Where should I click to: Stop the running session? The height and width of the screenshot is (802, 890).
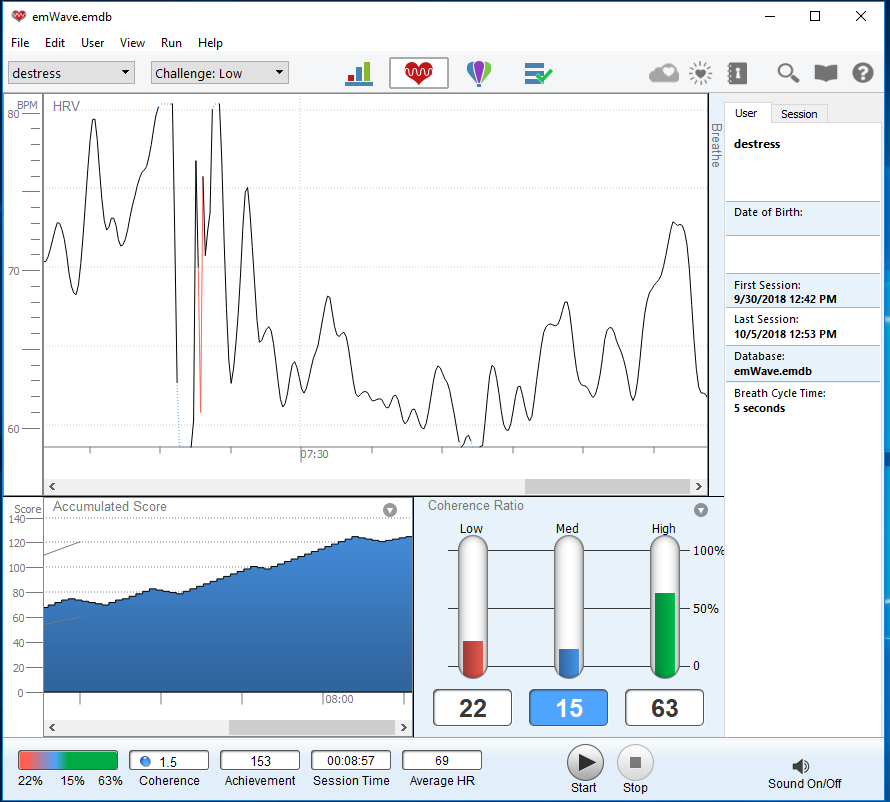635,763
